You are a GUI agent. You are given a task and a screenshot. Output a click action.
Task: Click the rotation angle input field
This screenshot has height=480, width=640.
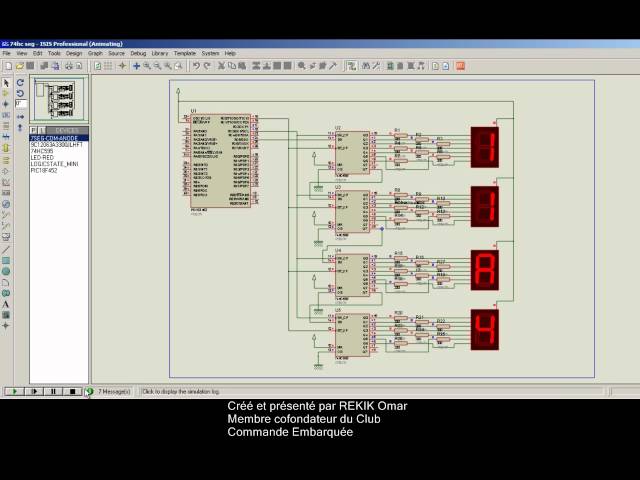pyautogui.click(x=21, y=104)
